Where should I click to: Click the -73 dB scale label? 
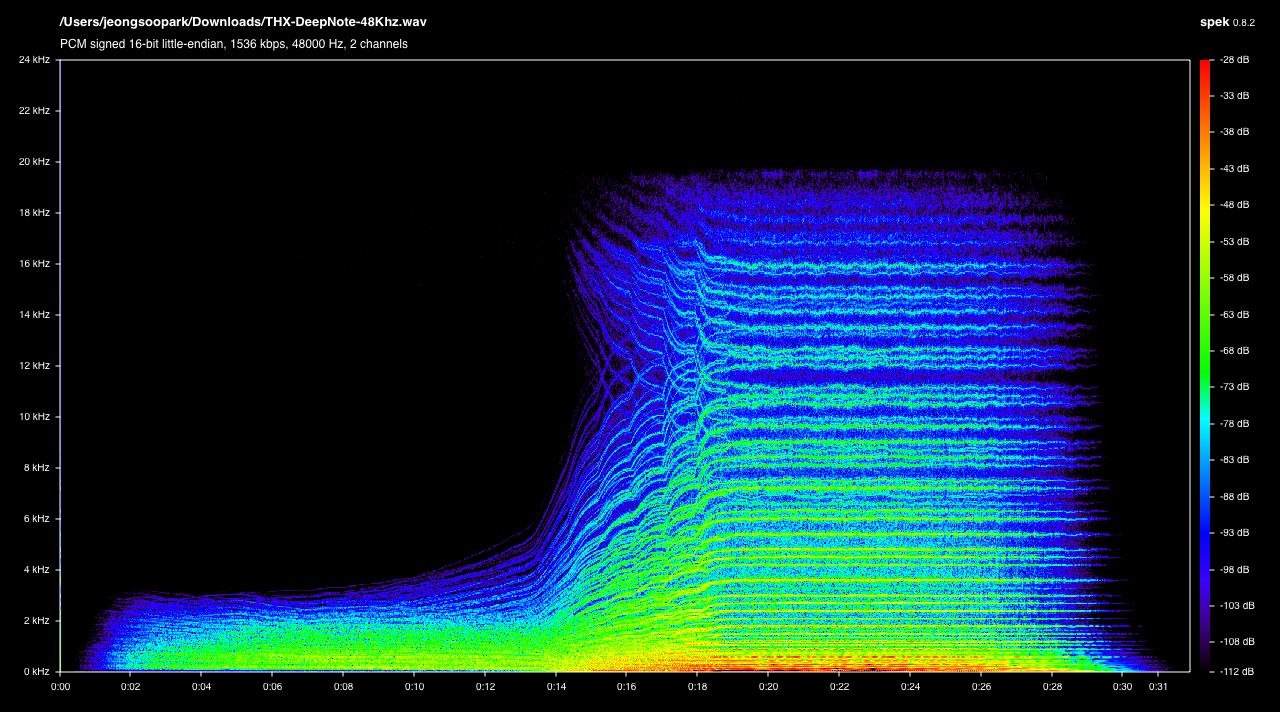click(x=1235, y=387)
